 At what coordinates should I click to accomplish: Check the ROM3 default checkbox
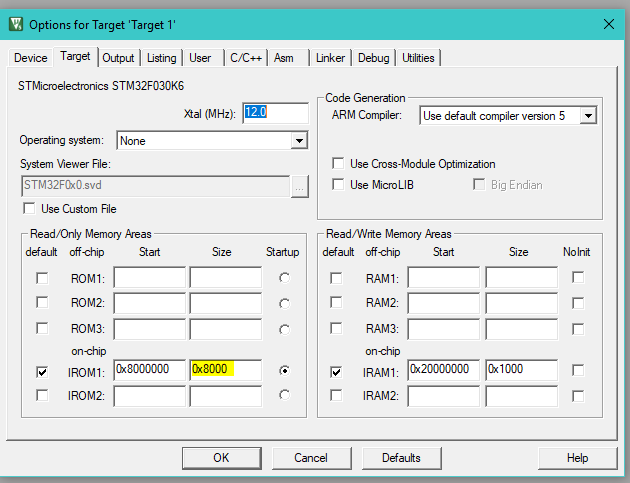(x=42, y=328)
